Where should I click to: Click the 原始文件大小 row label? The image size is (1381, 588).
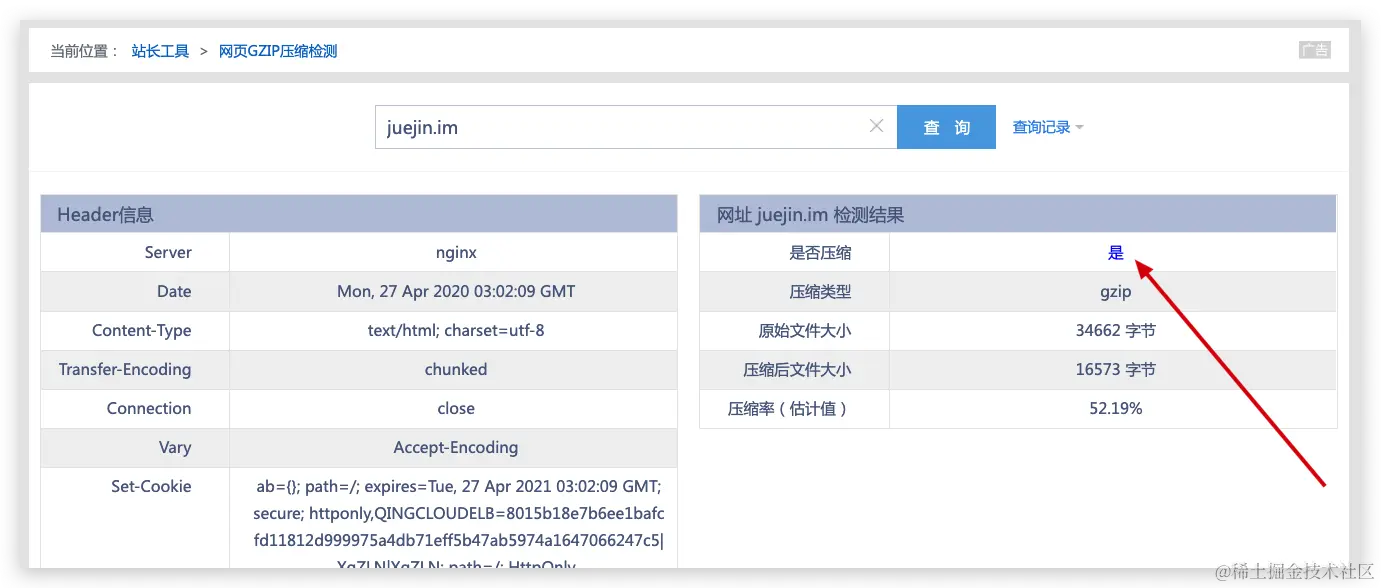[805, 331]
